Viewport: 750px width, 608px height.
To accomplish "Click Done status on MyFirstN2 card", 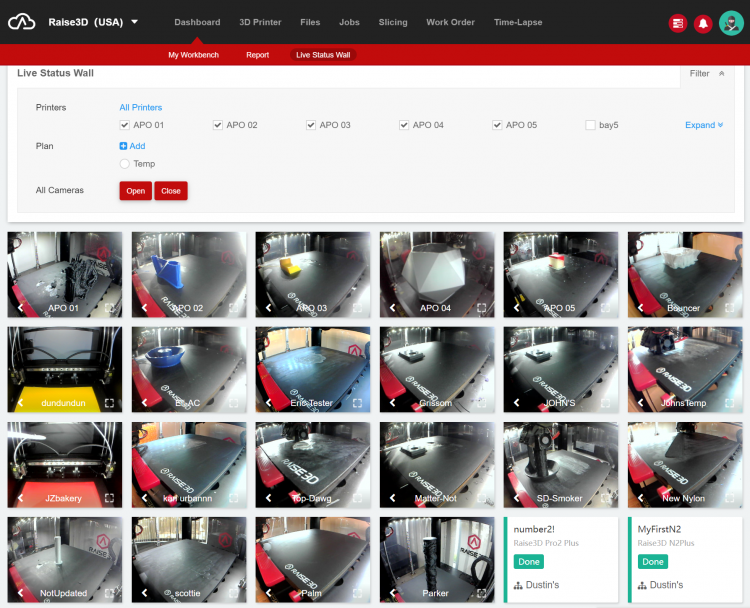I will tap(652, 562).
